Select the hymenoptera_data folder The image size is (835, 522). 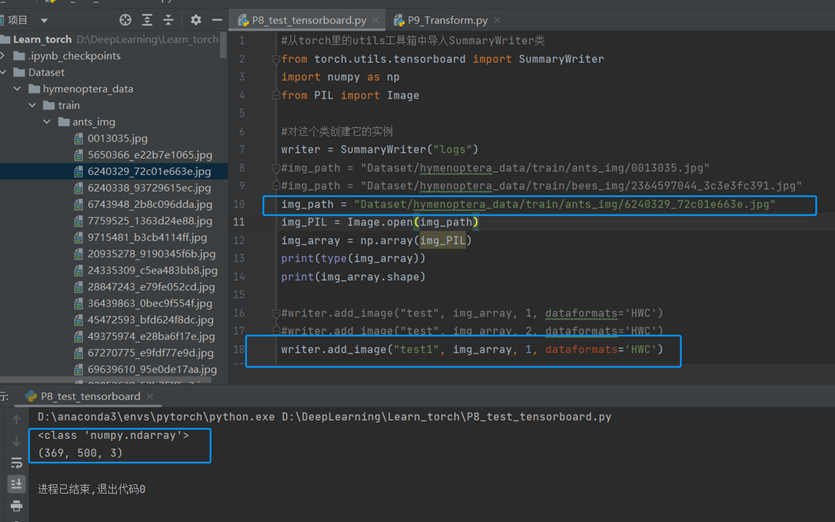pyautogui.click(x=88, y=89)
